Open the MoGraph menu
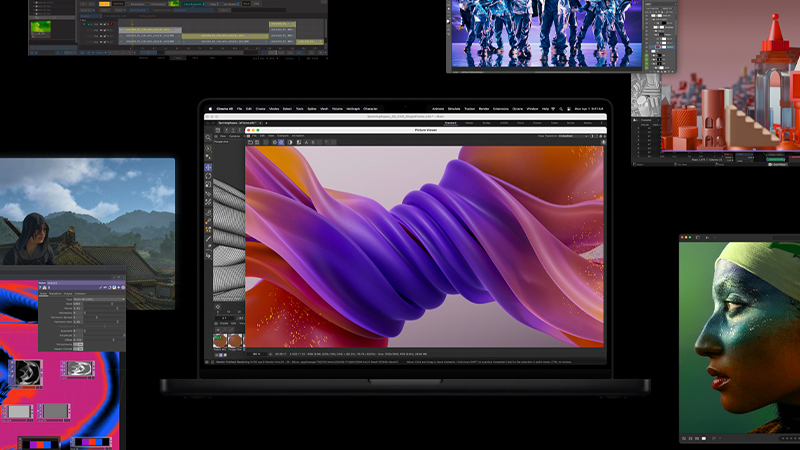This screenshot has height=450, width=800. 353,109
